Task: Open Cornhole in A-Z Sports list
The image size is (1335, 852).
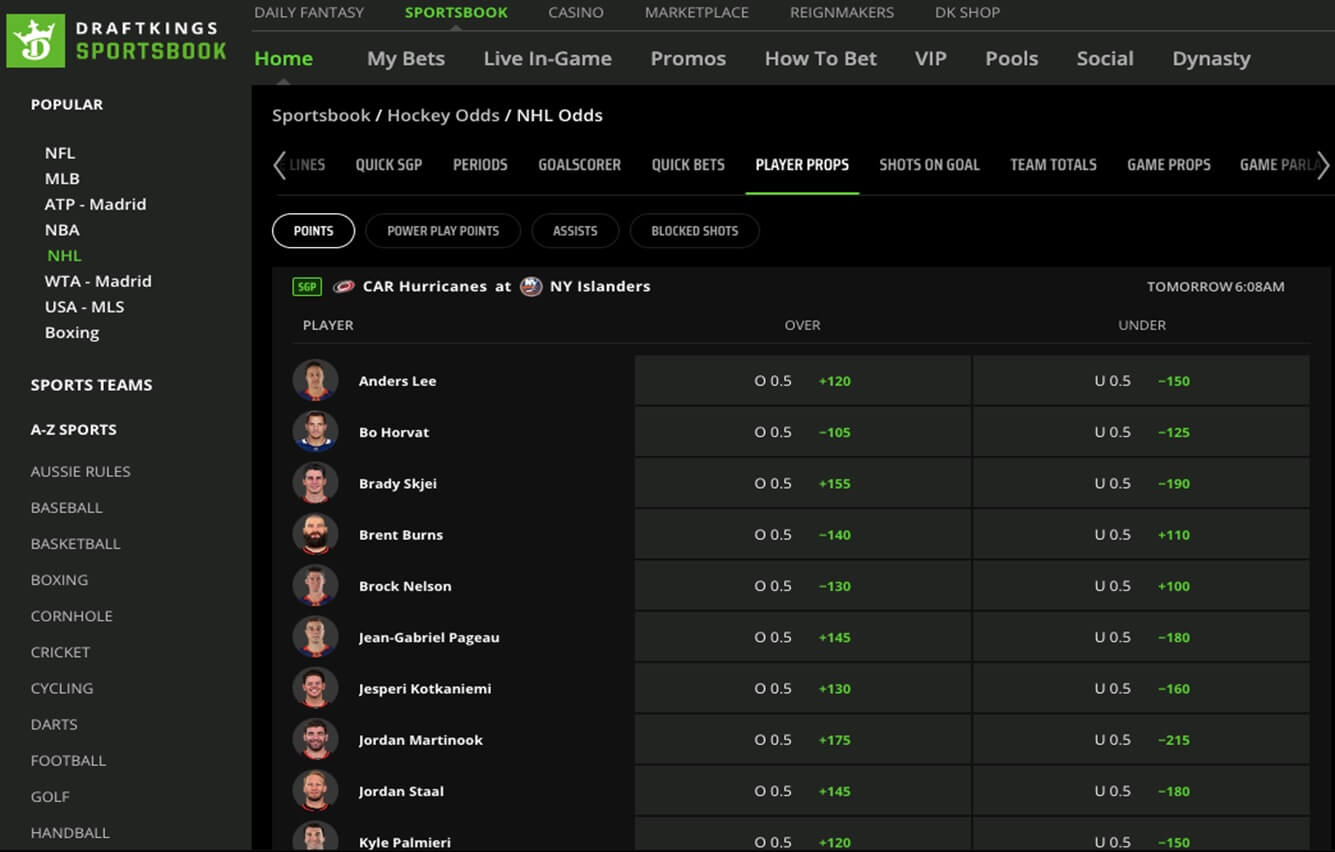Action: point(72,616)
